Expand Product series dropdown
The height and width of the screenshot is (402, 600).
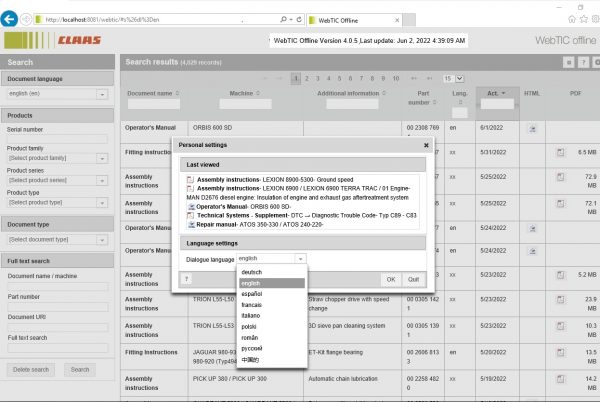click(102, 181)
